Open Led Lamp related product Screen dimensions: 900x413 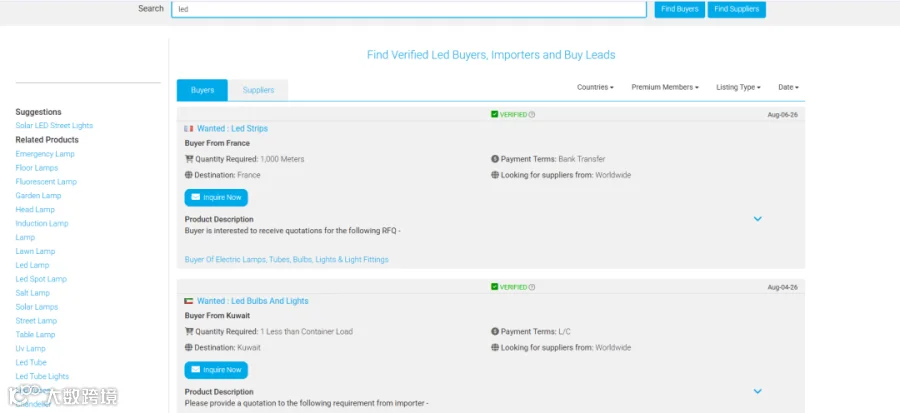[32, 265]
